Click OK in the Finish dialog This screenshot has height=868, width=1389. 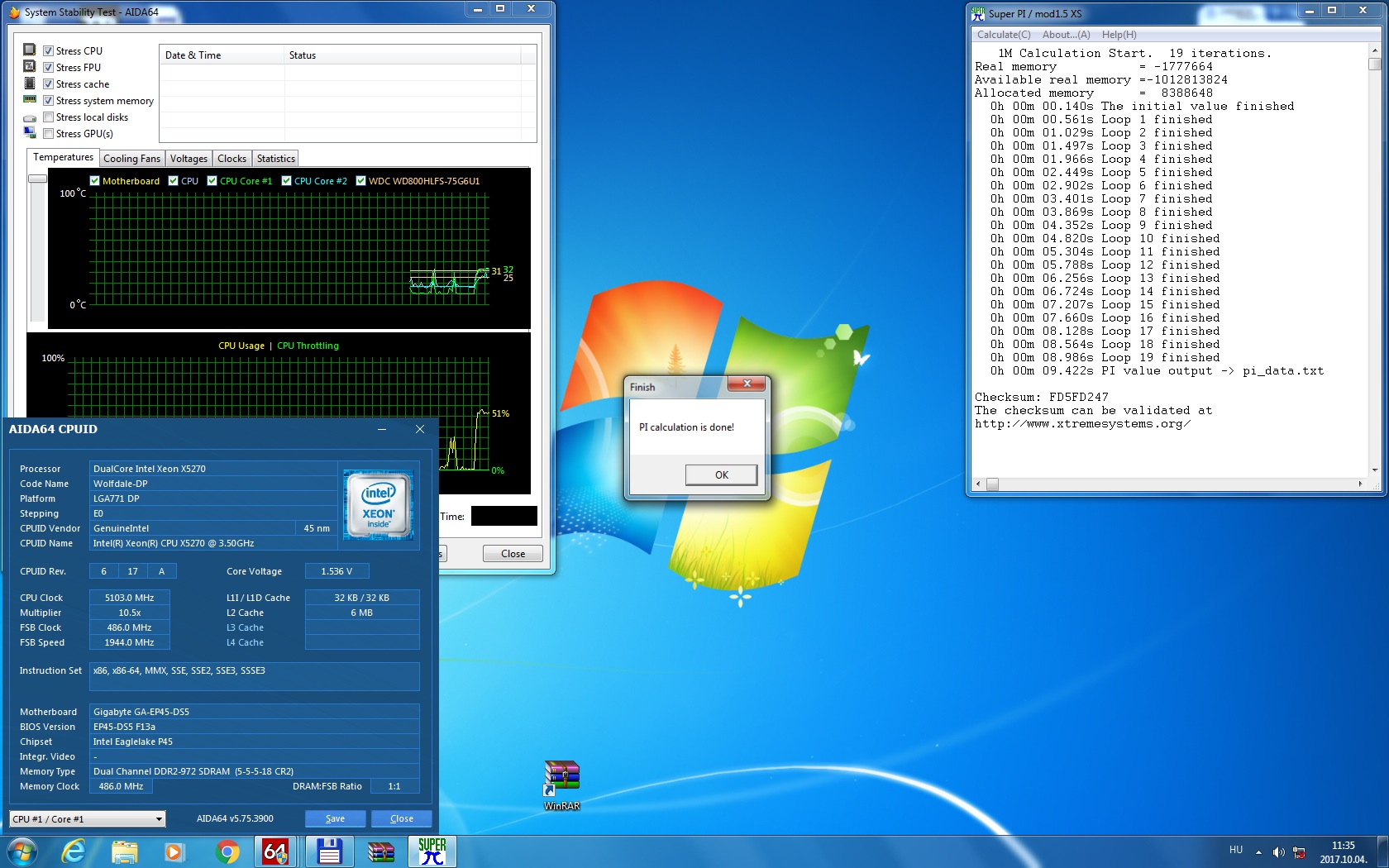tap(721, 475)
